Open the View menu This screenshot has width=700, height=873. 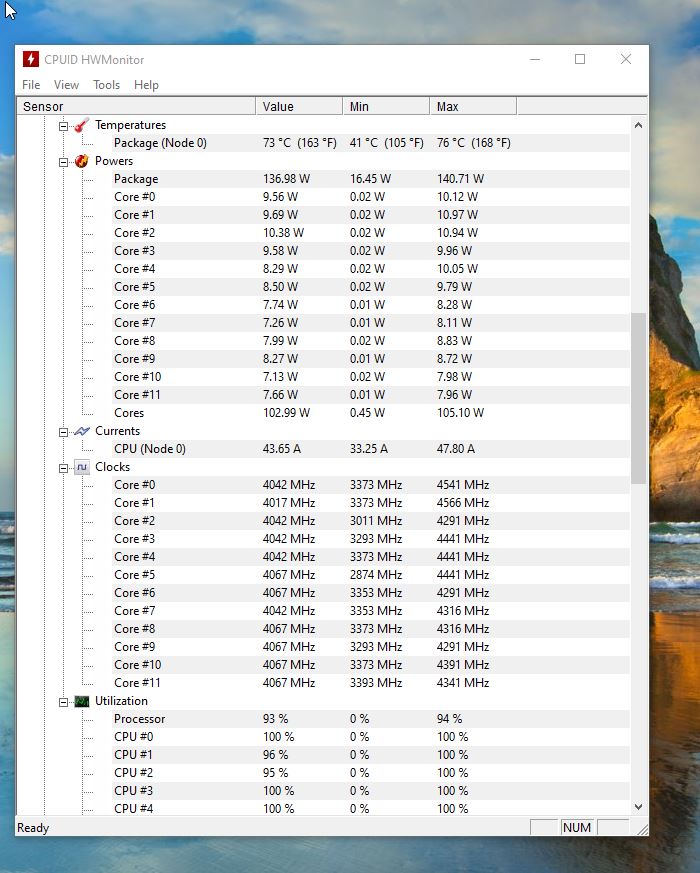(66, 85)
